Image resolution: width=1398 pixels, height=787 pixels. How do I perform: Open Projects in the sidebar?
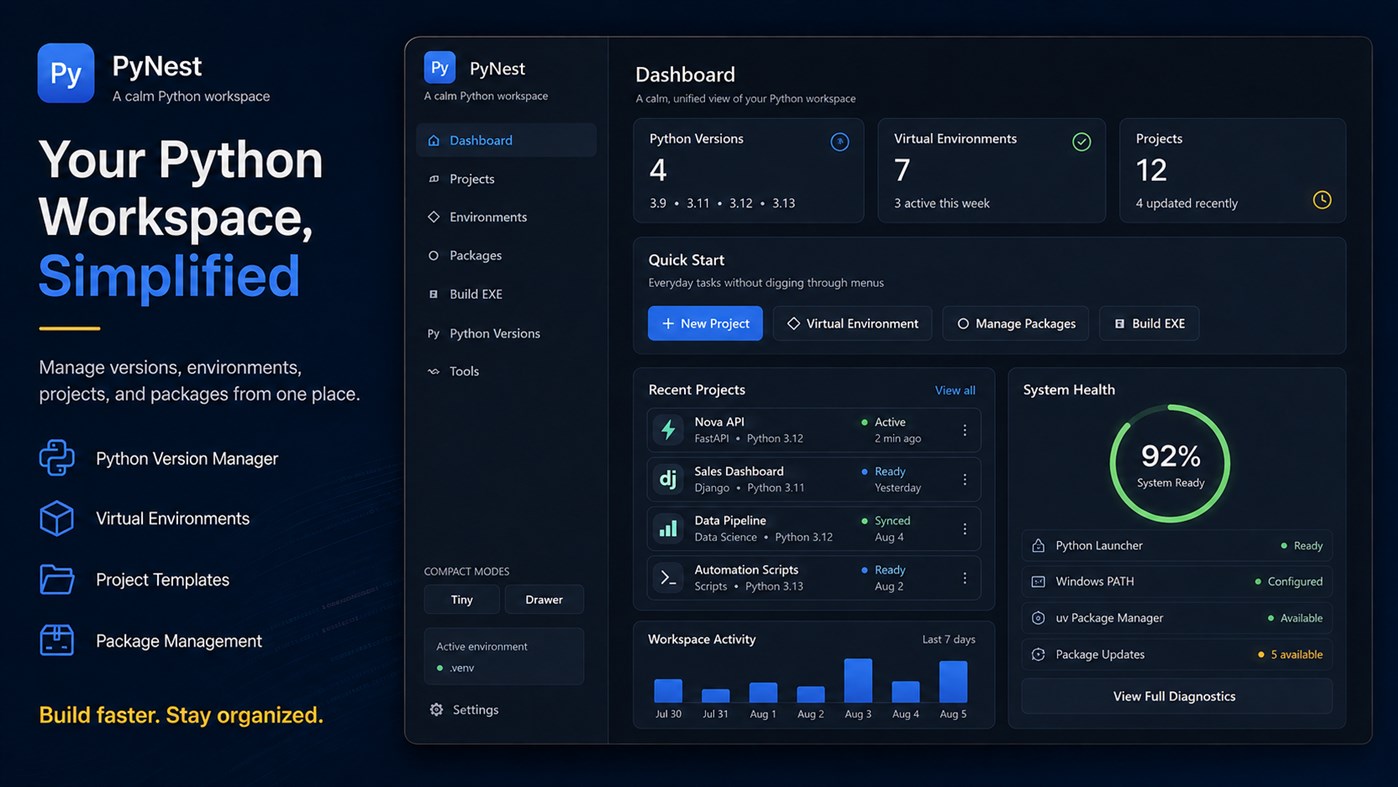[506, 179]
